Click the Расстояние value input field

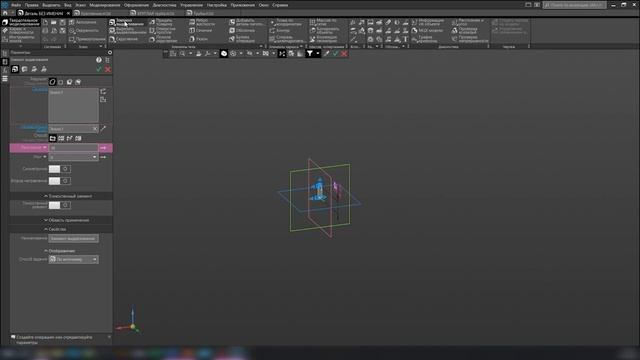pos(73,148)
